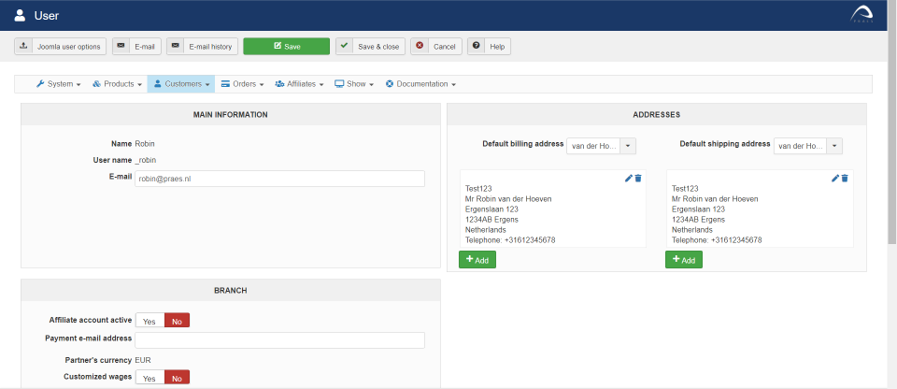Click the 'MAIN INFORMATION' panel heading

pos(231,114)
